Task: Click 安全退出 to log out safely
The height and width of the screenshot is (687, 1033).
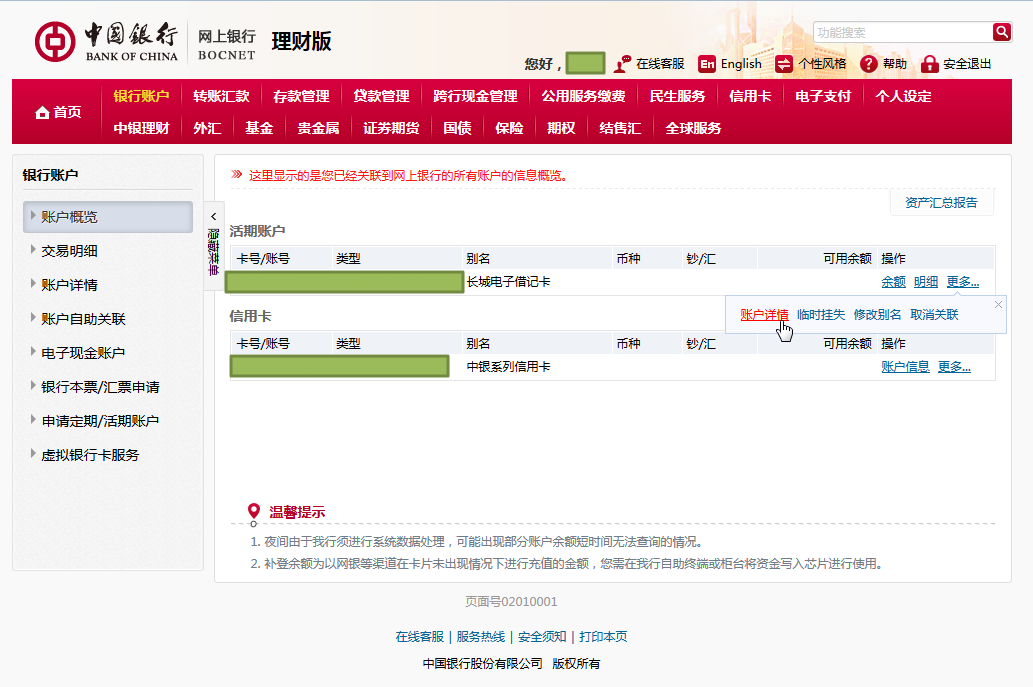Action: [x=956, y=64]
